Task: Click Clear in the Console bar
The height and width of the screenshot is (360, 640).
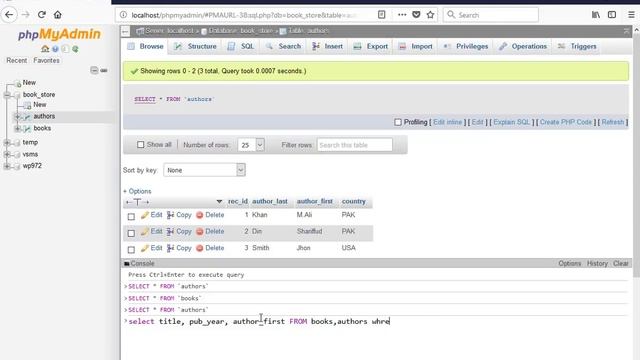Action: (x=620, y=264)
